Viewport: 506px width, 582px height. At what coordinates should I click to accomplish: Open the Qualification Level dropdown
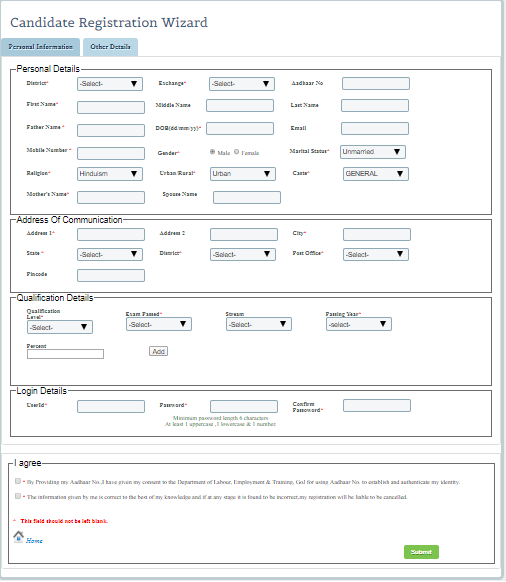coord(60,327)
